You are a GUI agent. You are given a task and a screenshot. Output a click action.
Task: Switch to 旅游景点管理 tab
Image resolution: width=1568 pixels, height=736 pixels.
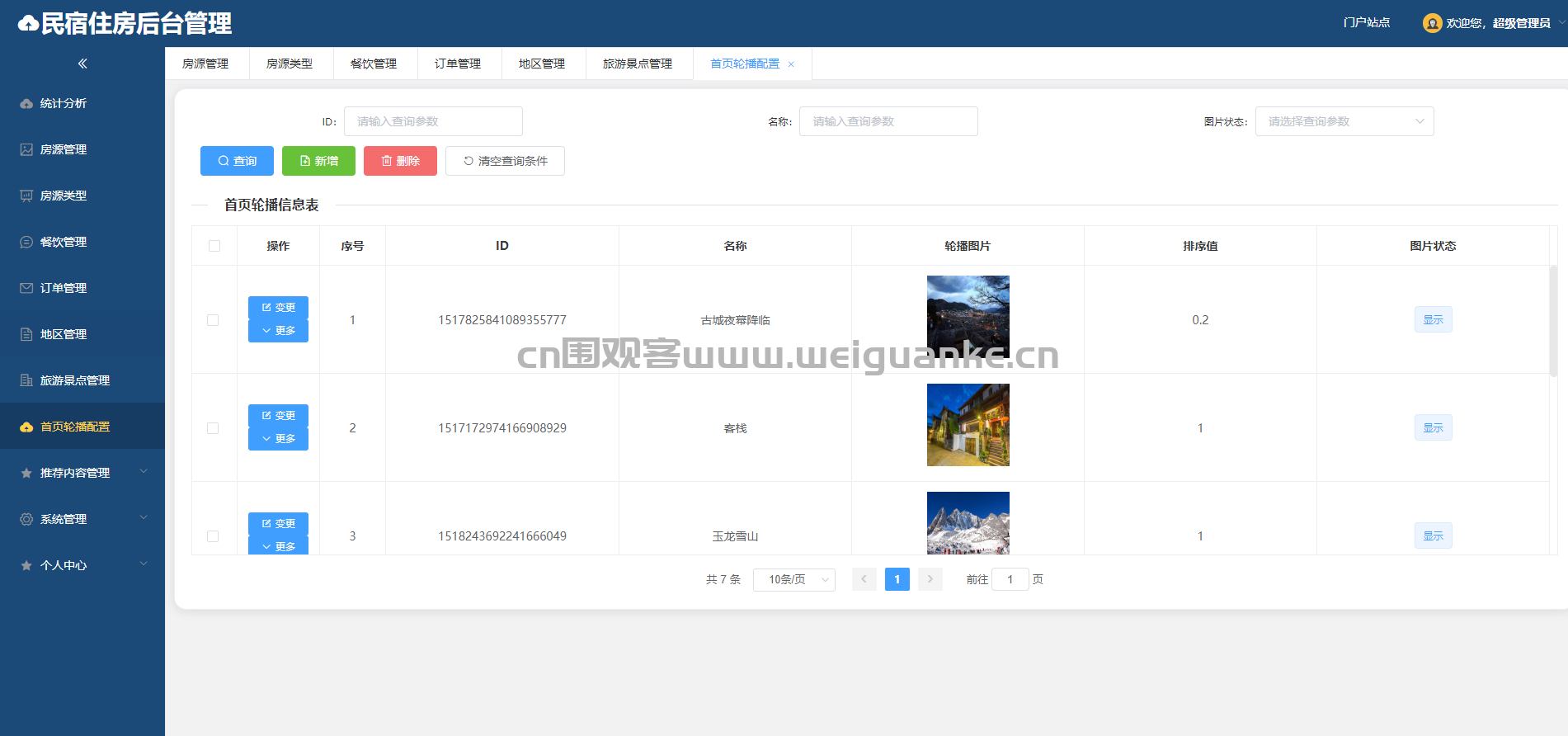point(638,64)
